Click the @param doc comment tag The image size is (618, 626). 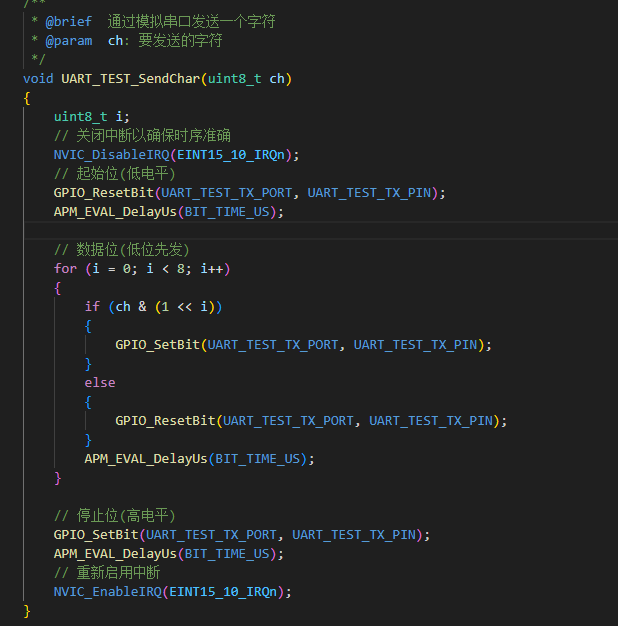pyautogui.click(x=69, y=41)
